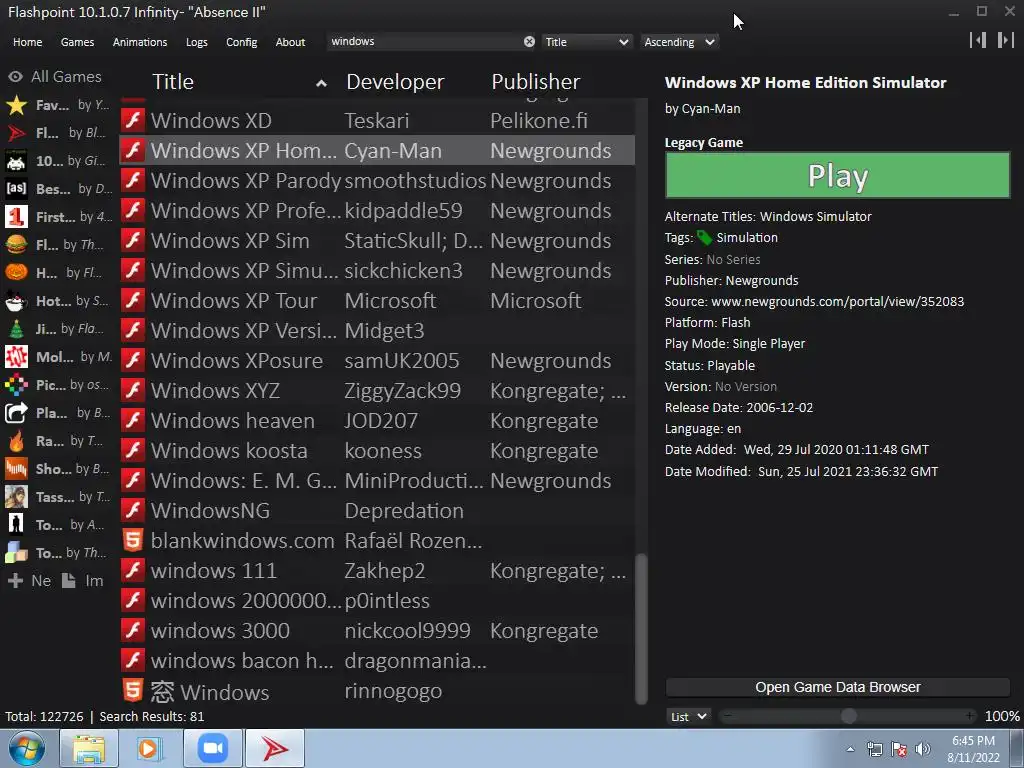Open the space invader playlist icon
The width and height of the screenshot is (1024, 768).
coord(16,161)
